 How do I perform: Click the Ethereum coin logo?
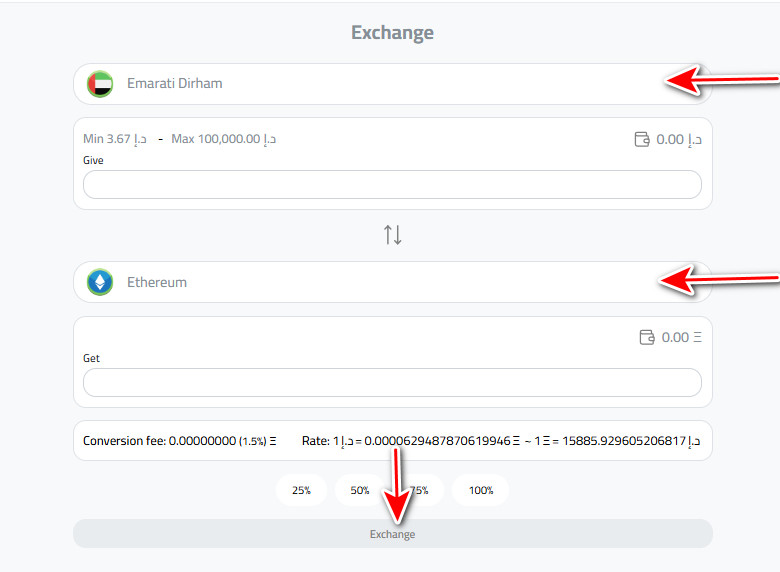(100, 282)
